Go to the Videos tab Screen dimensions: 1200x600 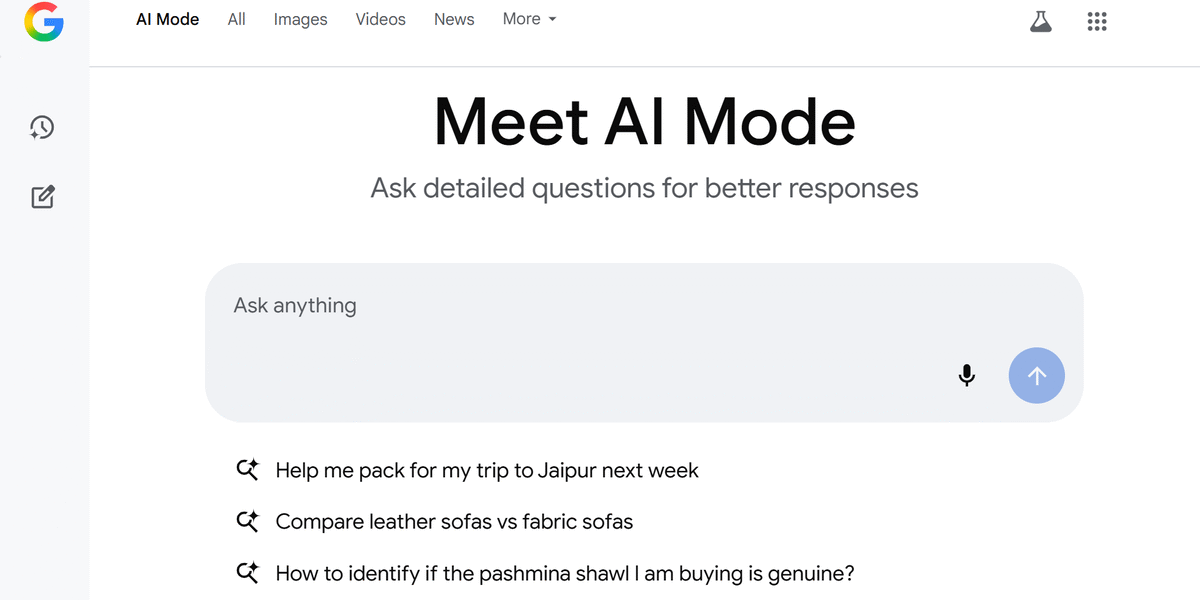pos(380,19)
